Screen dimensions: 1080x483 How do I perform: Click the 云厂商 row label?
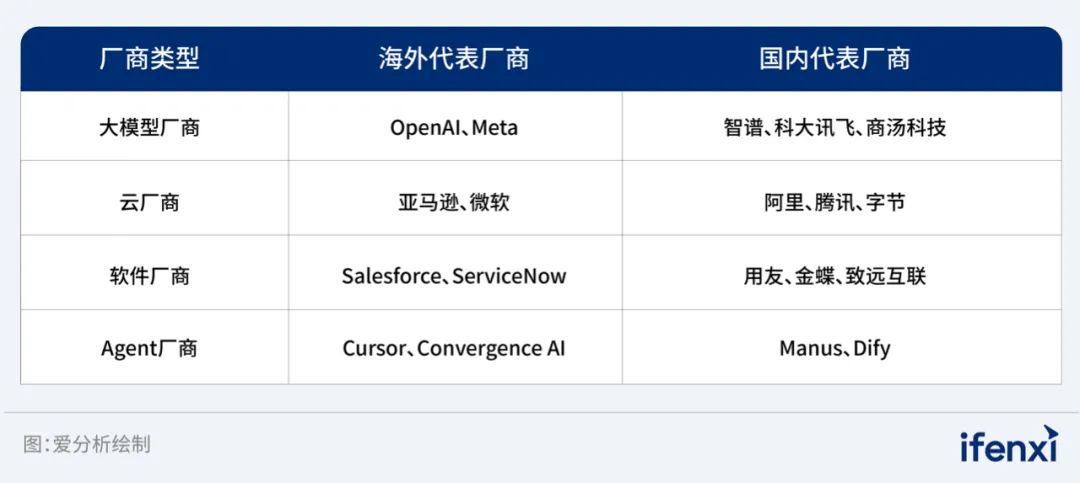tap(149, 202)
